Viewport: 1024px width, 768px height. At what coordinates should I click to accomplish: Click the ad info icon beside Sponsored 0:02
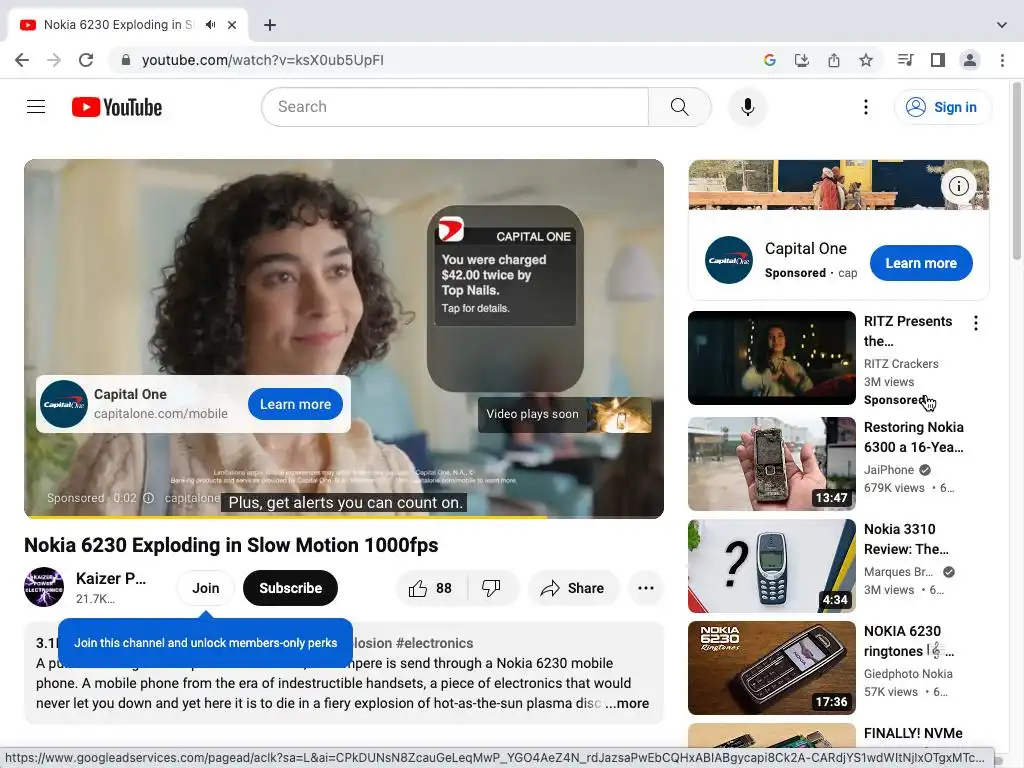(148, 498)
